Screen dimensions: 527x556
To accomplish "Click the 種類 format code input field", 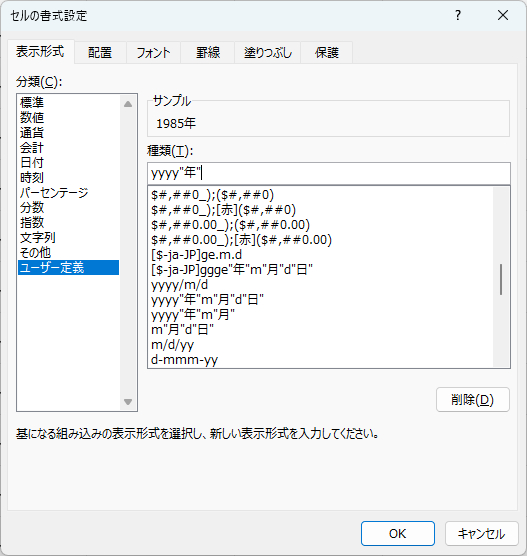I will [329, 173].
